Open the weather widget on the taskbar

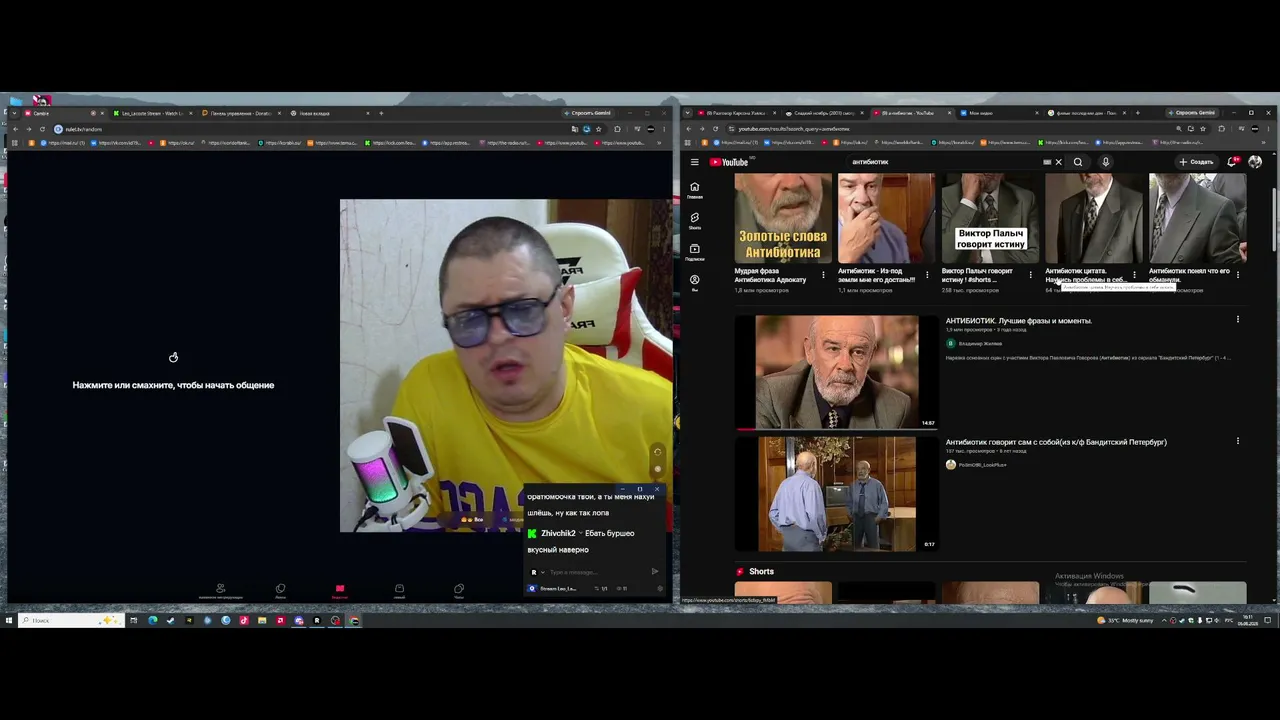click(1125, 620)
